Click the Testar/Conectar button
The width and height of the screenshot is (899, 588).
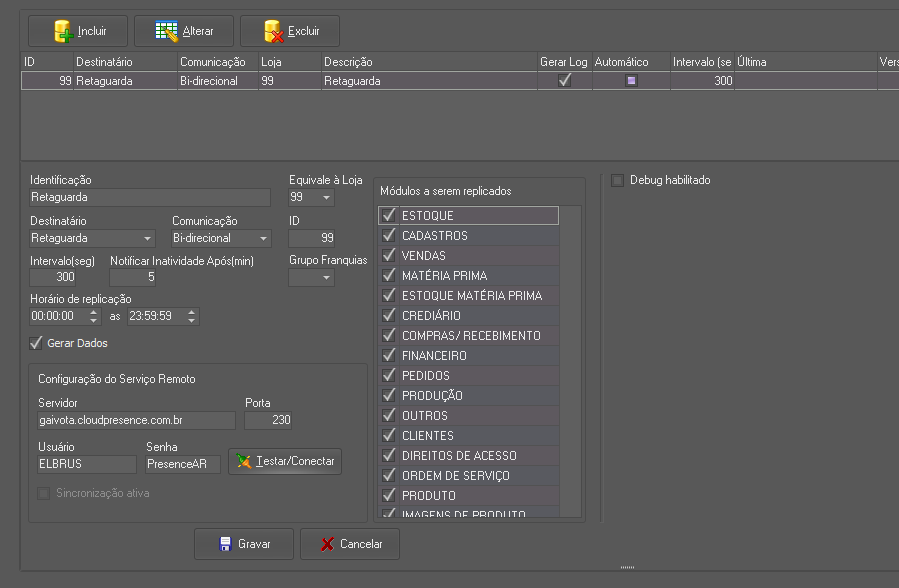click(x=285, y=461)
